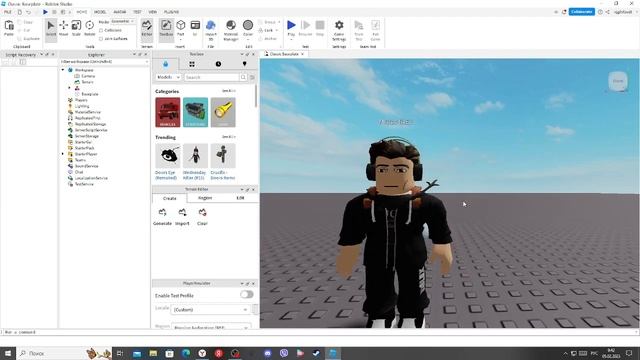Expand the StarterPlayer tree node
640x360 pixels.
click(x=63, y=154)
